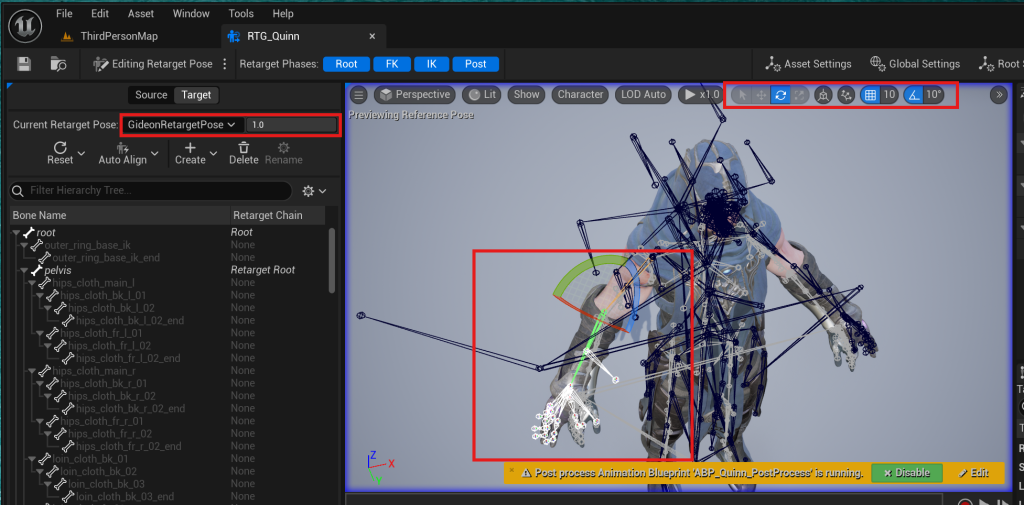This screenshot has width=1024, height=505.
Task: Expand the viewport toolbar overflow chevrons
Action: 999,95
